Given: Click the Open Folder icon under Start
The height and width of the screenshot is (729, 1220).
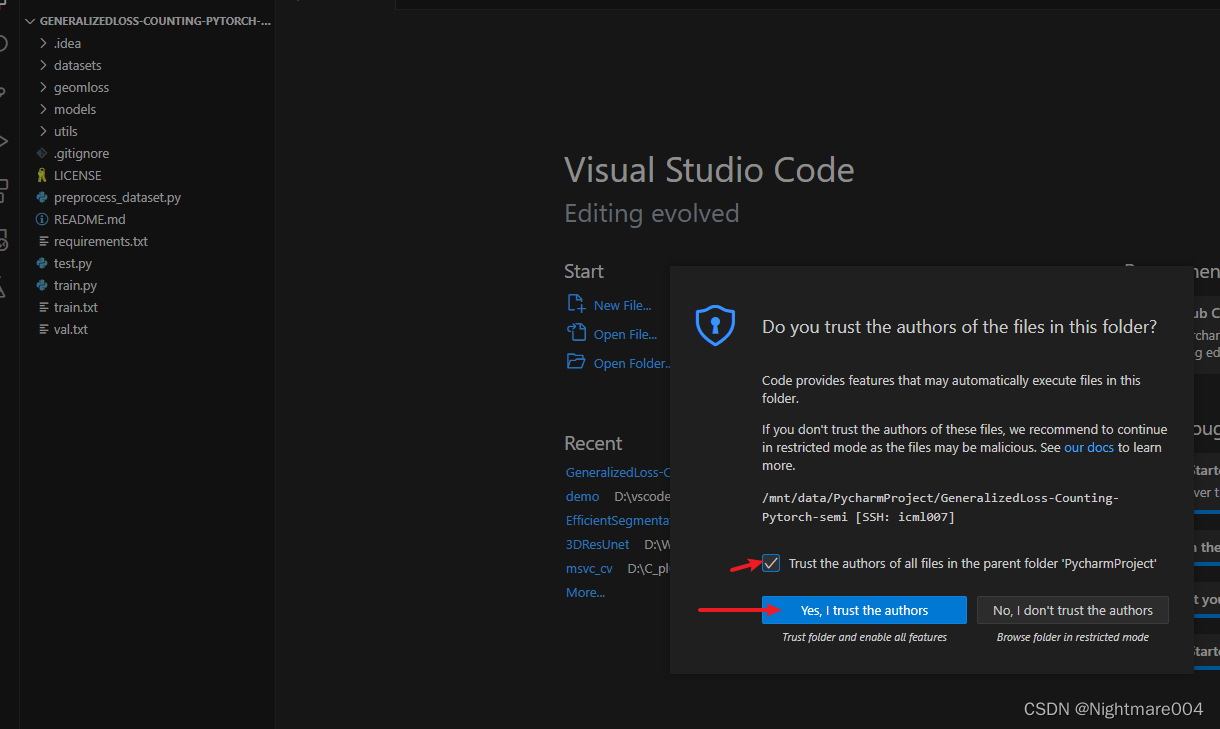Looking at the screenshot, I should (x=575, y=362).
